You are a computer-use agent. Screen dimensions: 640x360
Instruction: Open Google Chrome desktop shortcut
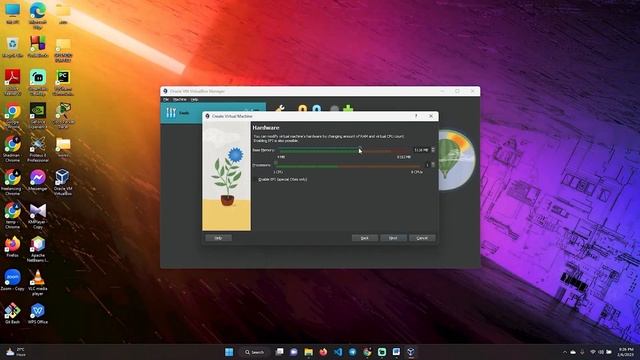(x=12, y=116)
